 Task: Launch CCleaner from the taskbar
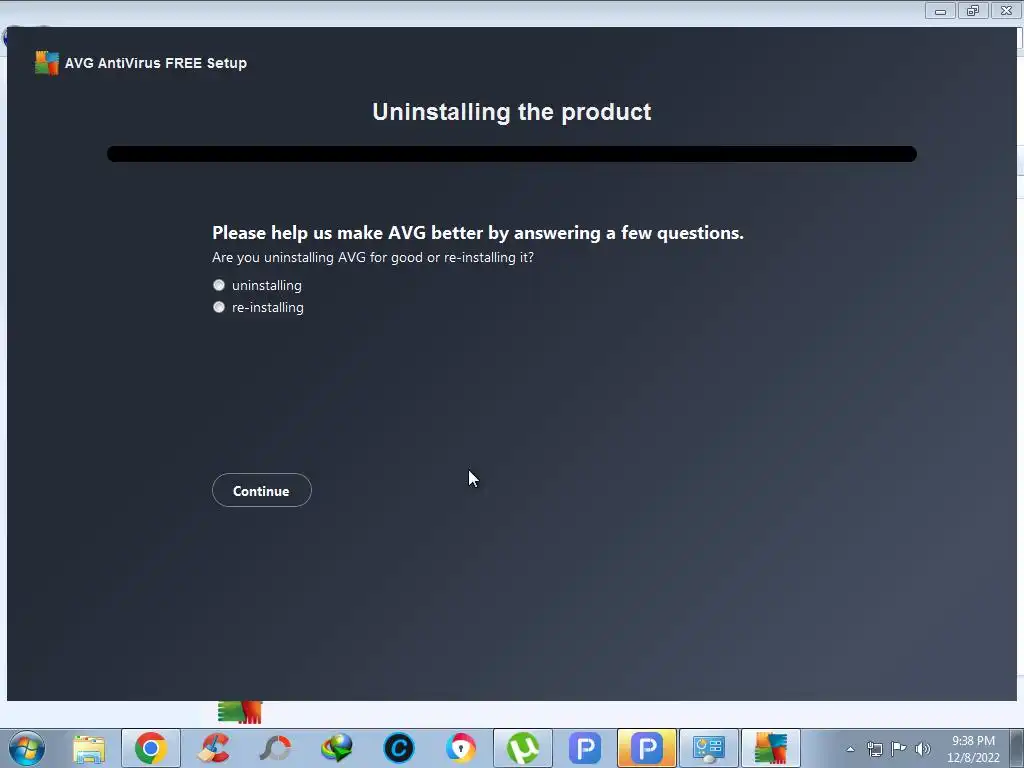tap(213, 748)
